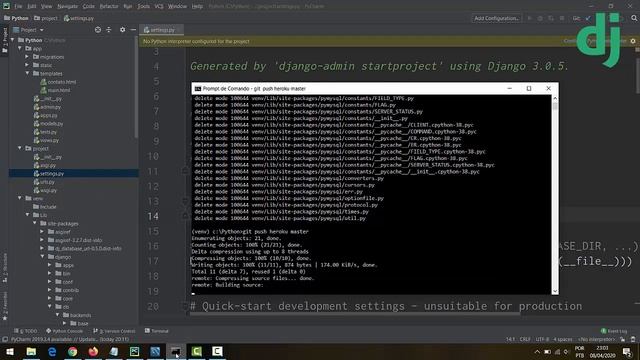Collapse the django folder in tree
Screen dimensions: 640x360
click(42, 257)
